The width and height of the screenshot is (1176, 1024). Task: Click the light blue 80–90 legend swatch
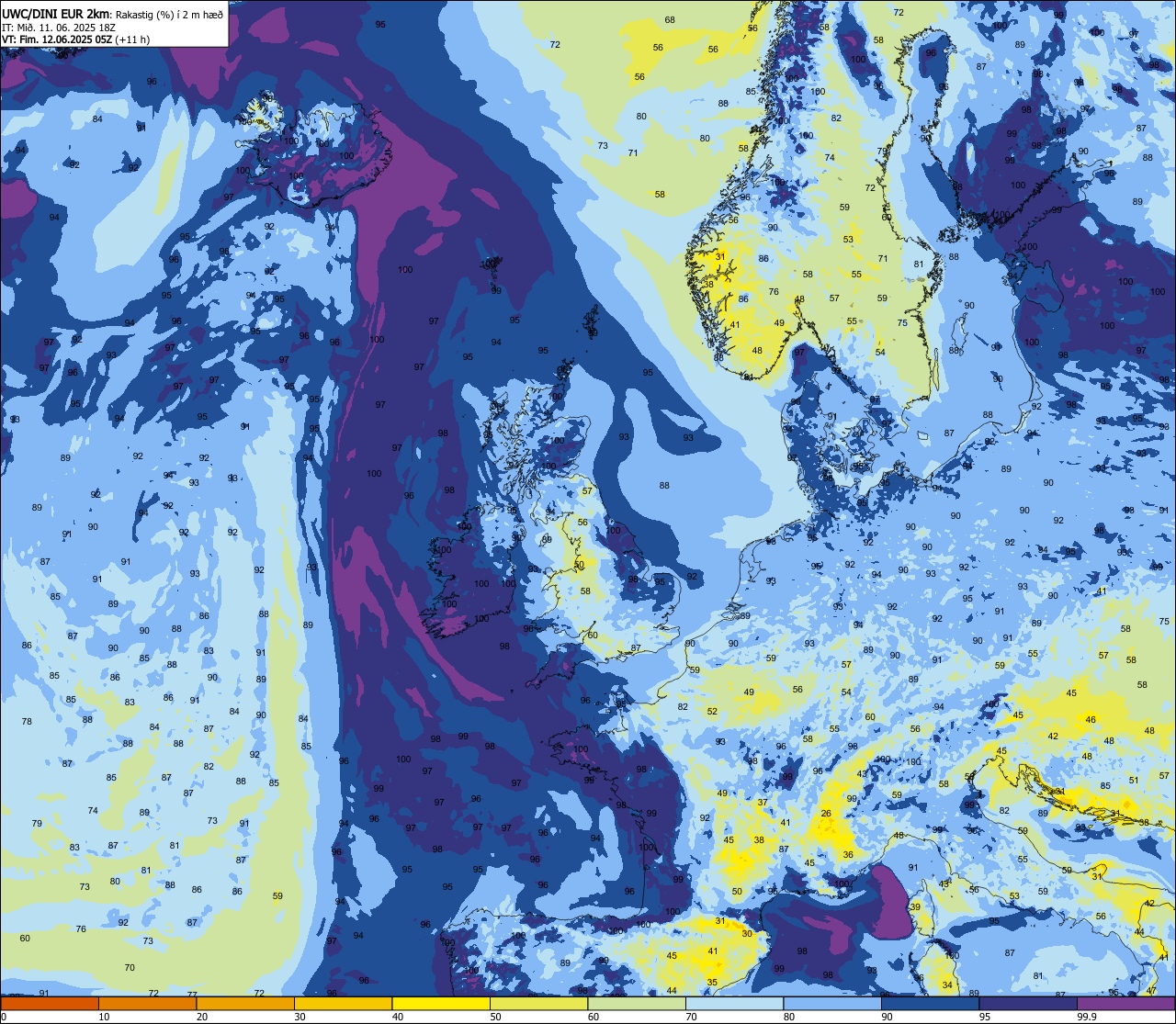tap(832, 1004)
